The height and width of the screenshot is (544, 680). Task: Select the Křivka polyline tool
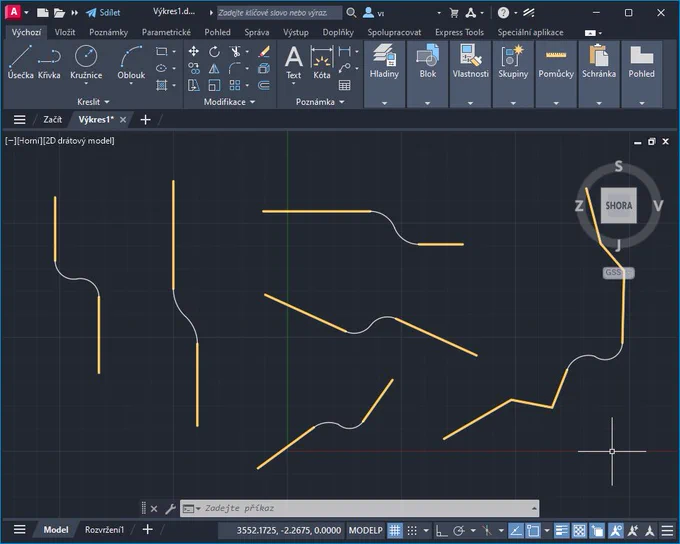49,62
